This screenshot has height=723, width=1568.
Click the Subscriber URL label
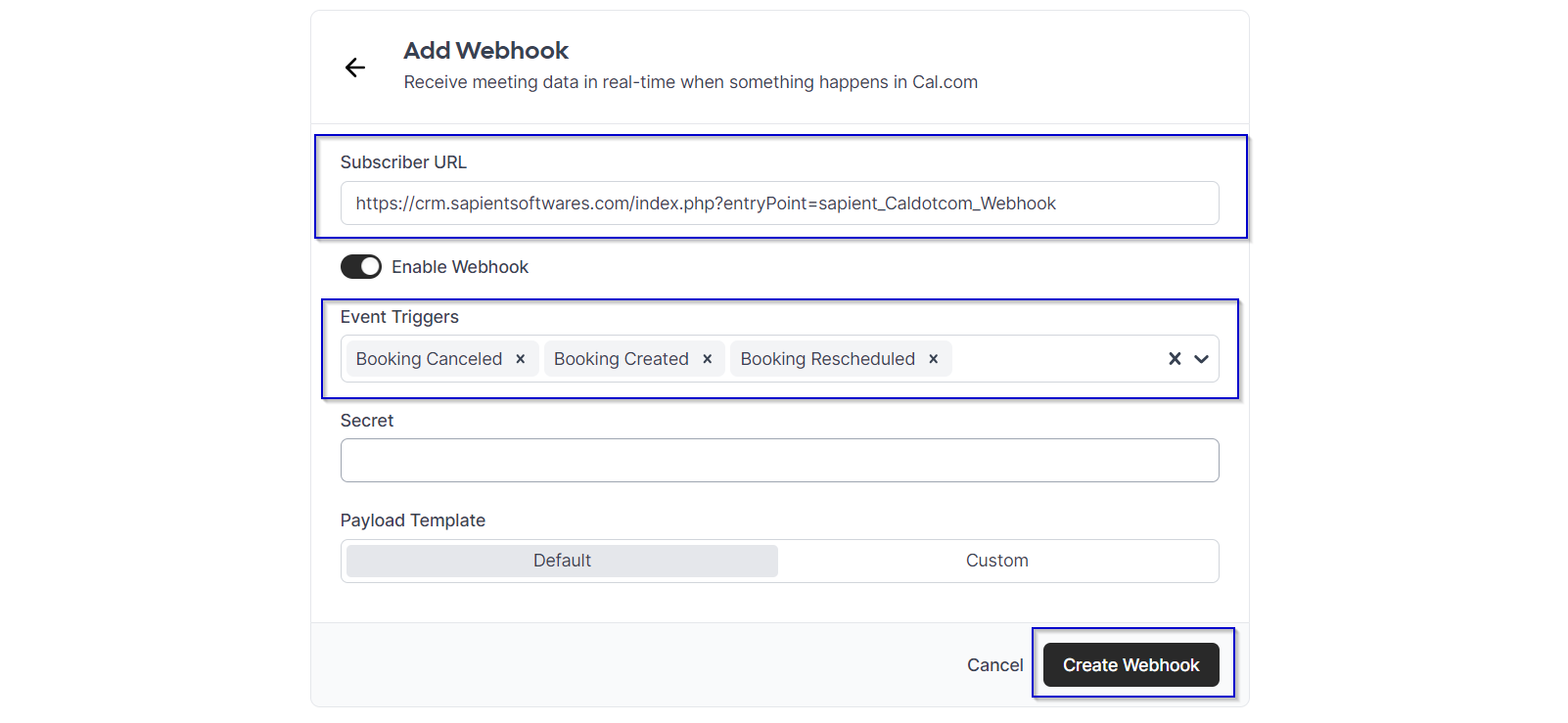point(403,162)
